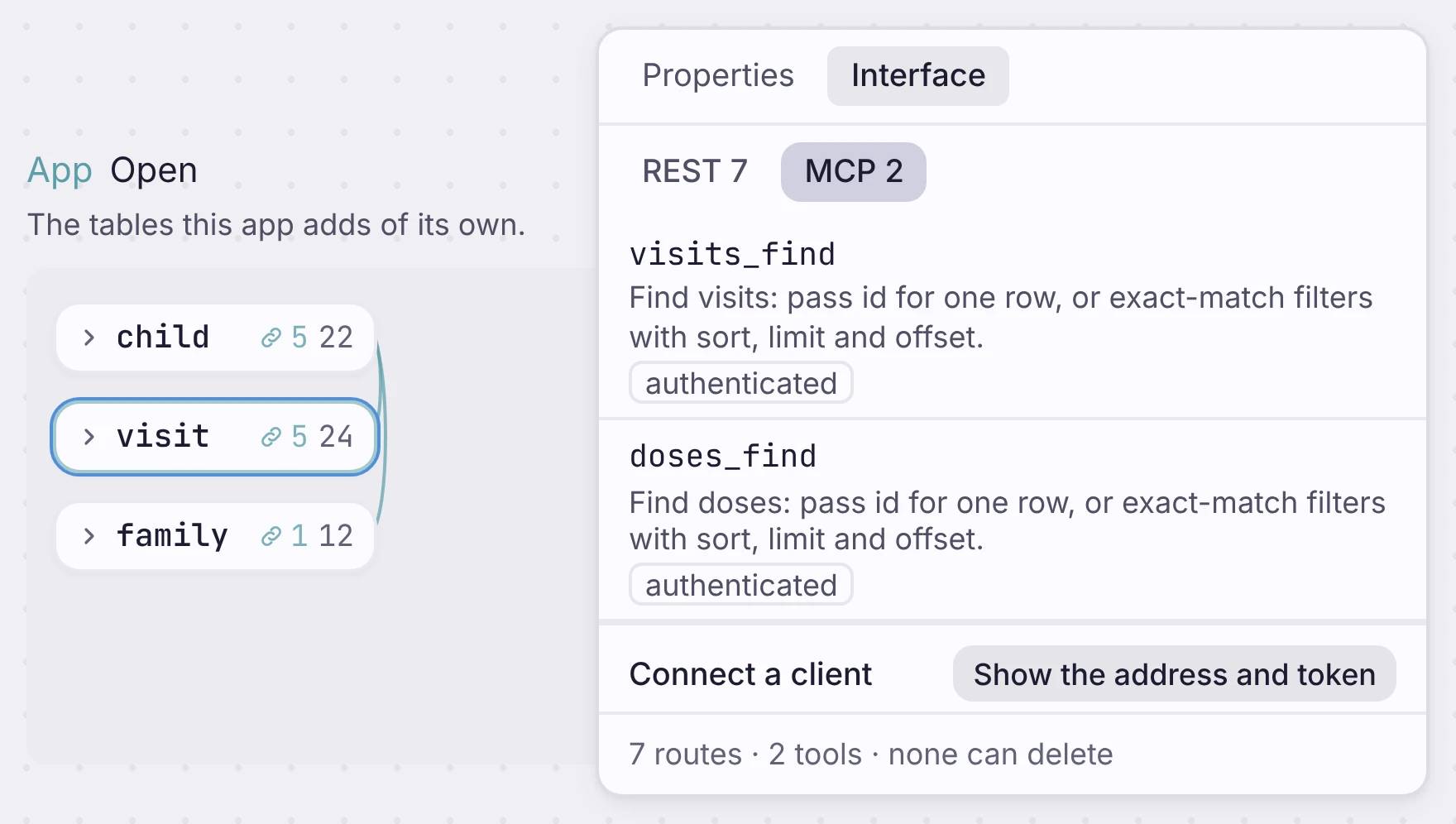Click the App label heading
Image resolution: width=1456 pixels, height=824 pixels.
click(x=60, y=170)
